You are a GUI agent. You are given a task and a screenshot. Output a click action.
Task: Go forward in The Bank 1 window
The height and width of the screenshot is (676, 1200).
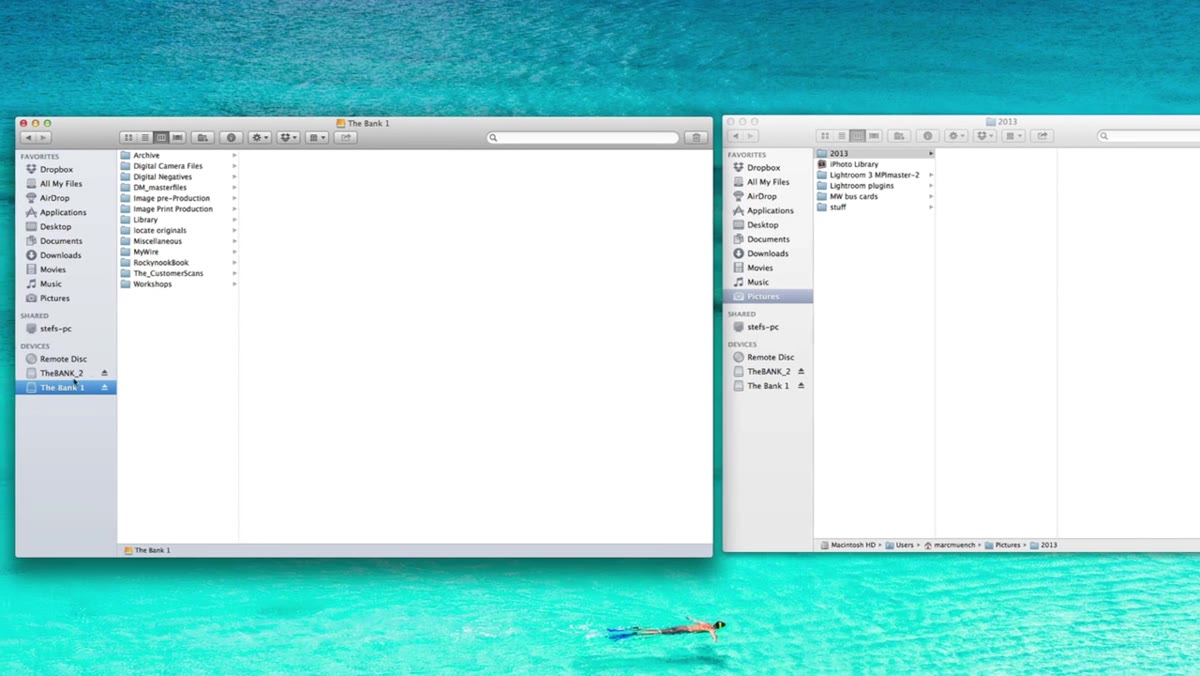(x=43, y=138)
